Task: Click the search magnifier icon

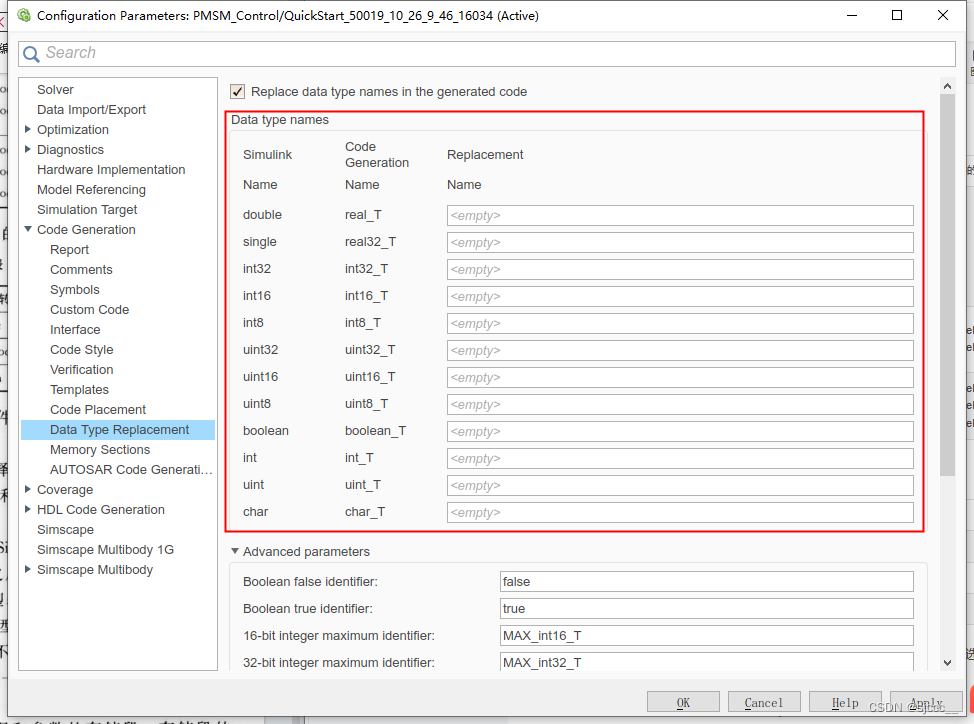Action: coord(30,53)
